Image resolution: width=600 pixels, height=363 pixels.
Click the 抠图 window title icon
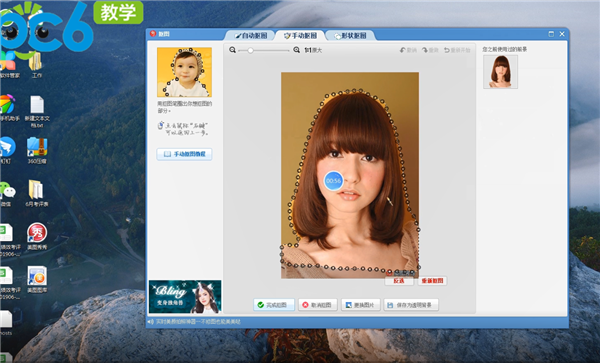tap(153, 34)
